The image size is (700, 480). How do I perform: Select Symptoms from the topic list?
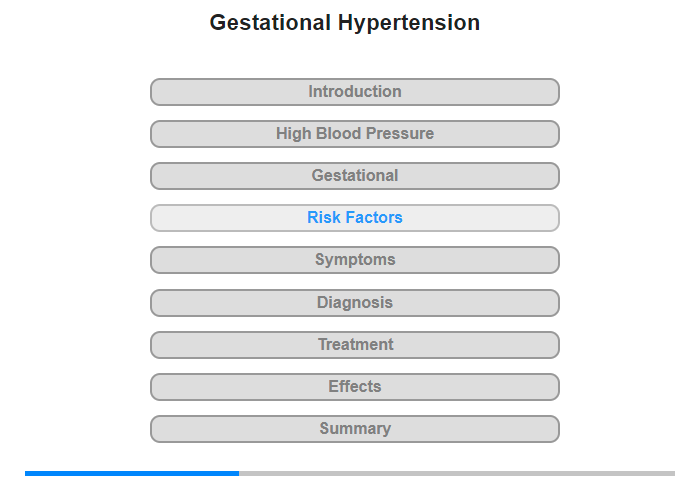tap(355, 260)
